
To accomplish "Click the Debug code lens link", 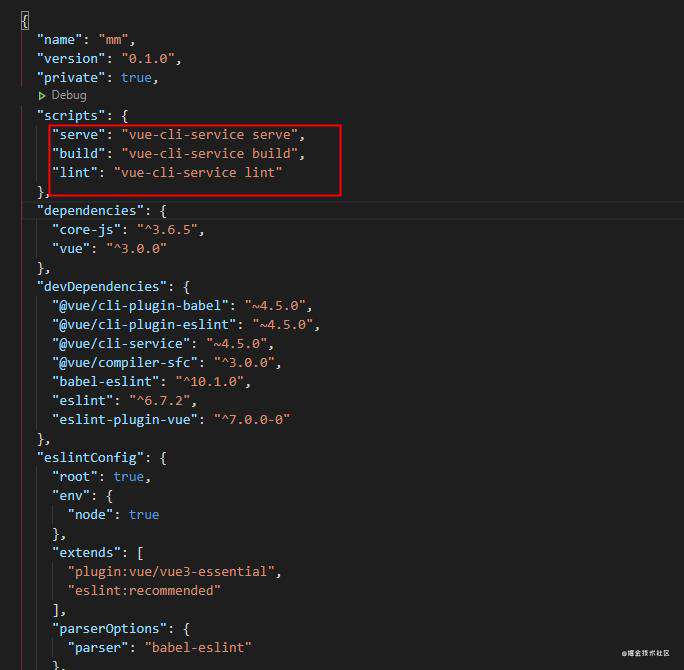I will pyautogui.click(x=69, y=95).
